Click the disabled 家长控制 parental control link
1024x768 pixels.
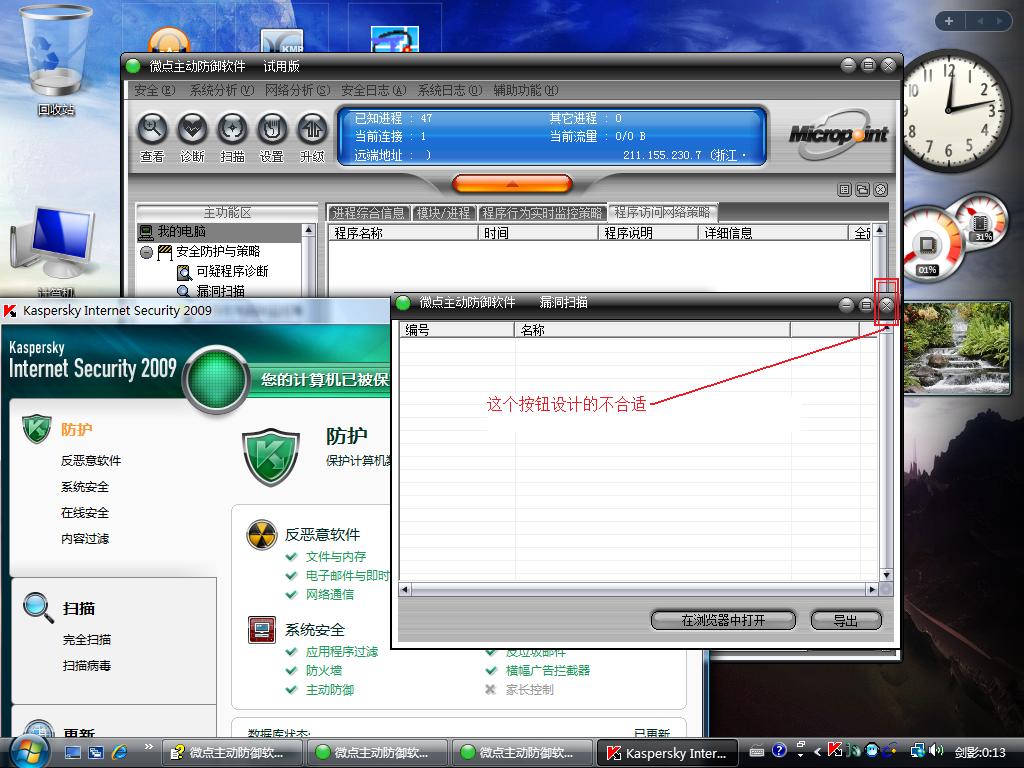click(530, 689)
